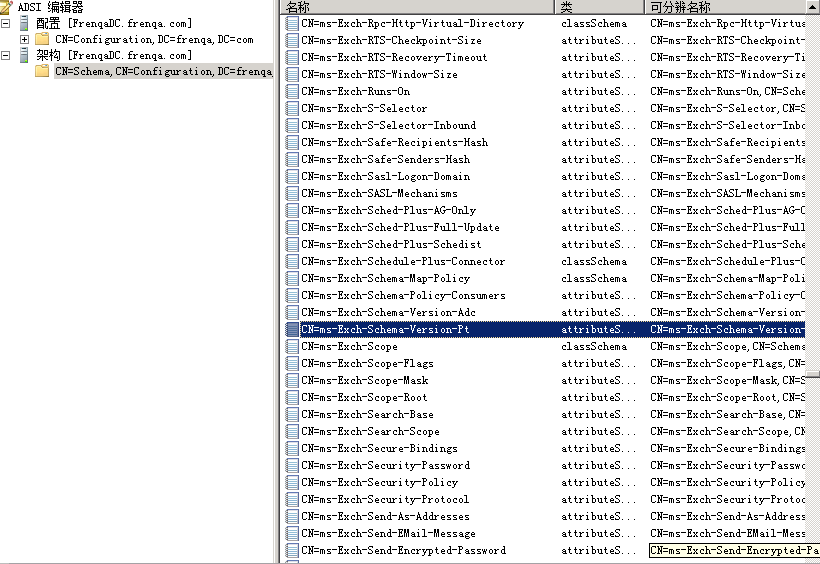Select the CN=ms-Exch-Scope-Root entry

364,398
